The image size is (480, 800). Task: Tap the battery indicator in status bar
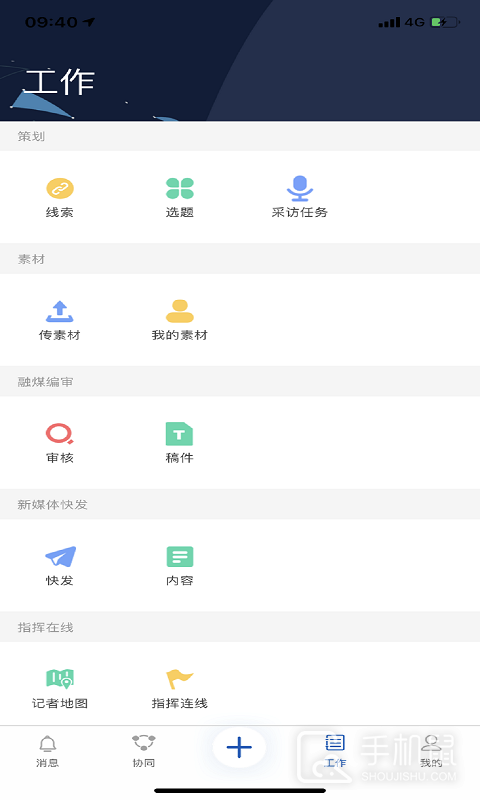click(445, 22)
